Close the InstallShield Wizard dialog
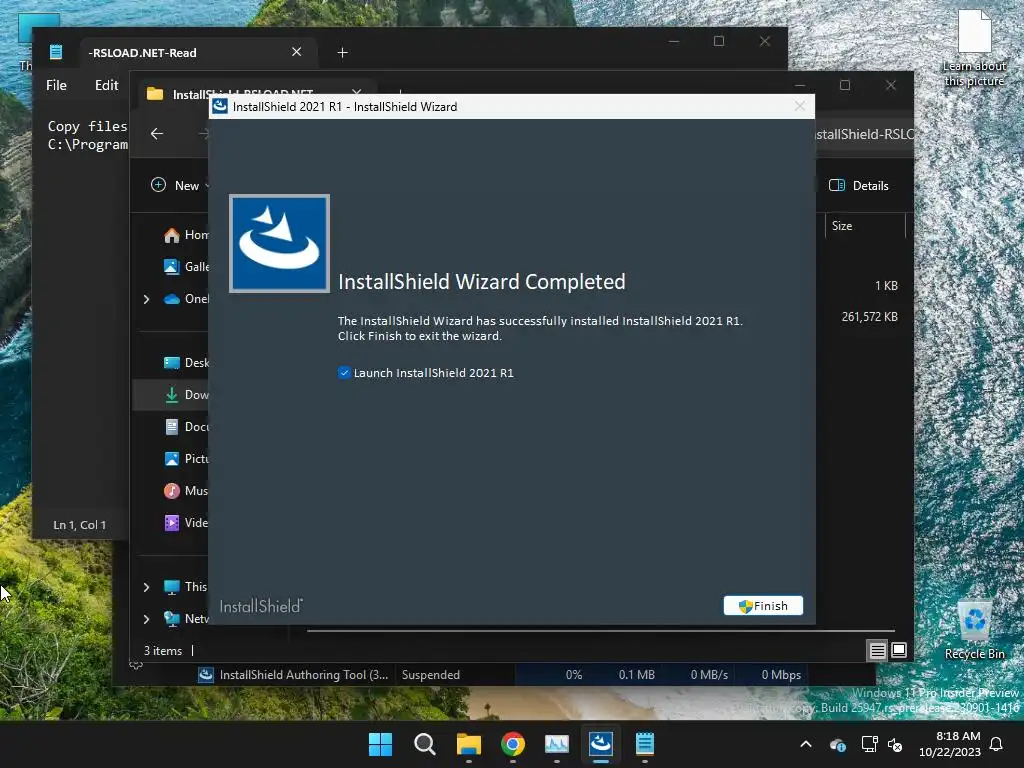Image resolution: width=1024 pixels, height=768 pixels. [x=799, y=106]
